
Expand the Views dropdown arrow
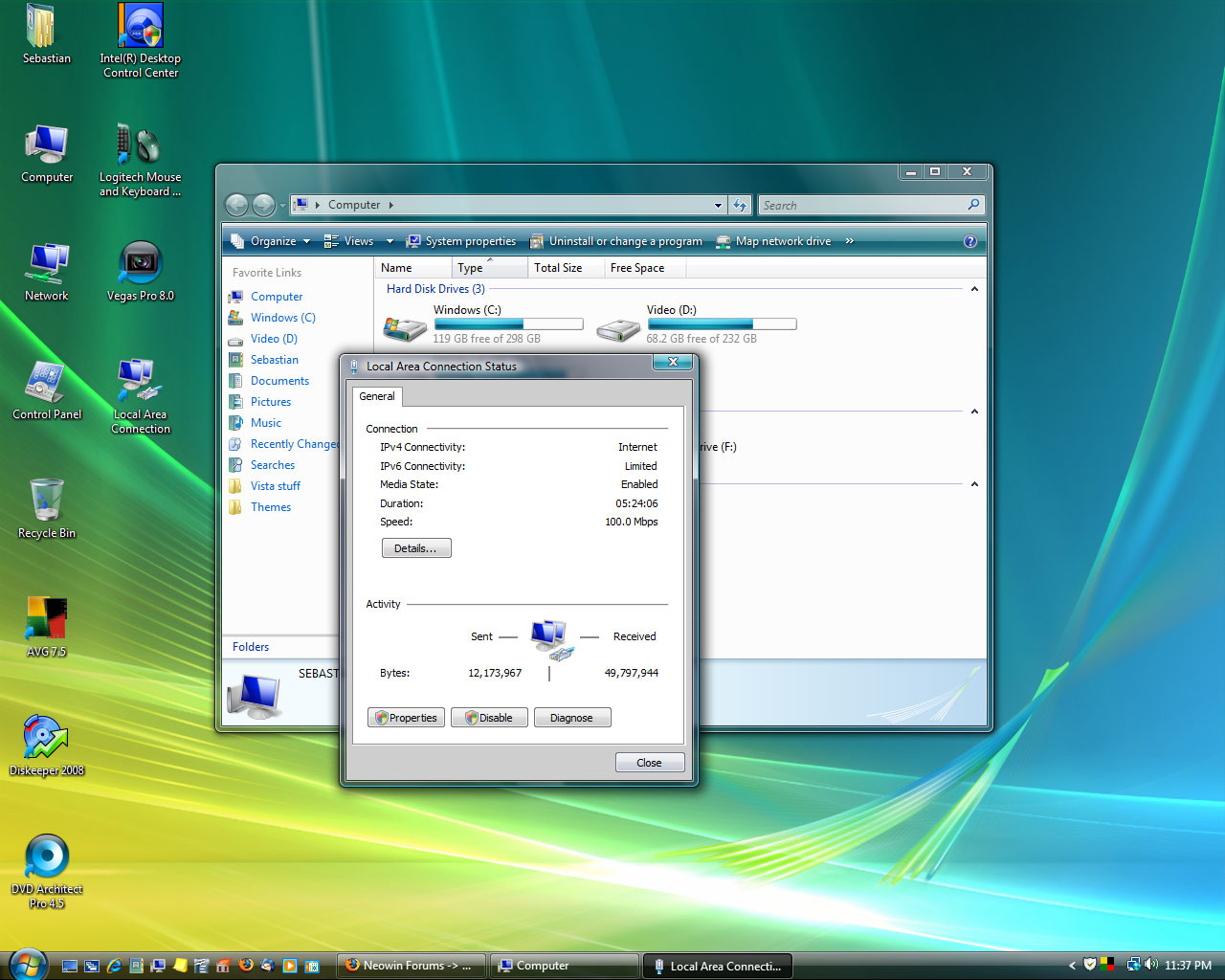[390, 241]
